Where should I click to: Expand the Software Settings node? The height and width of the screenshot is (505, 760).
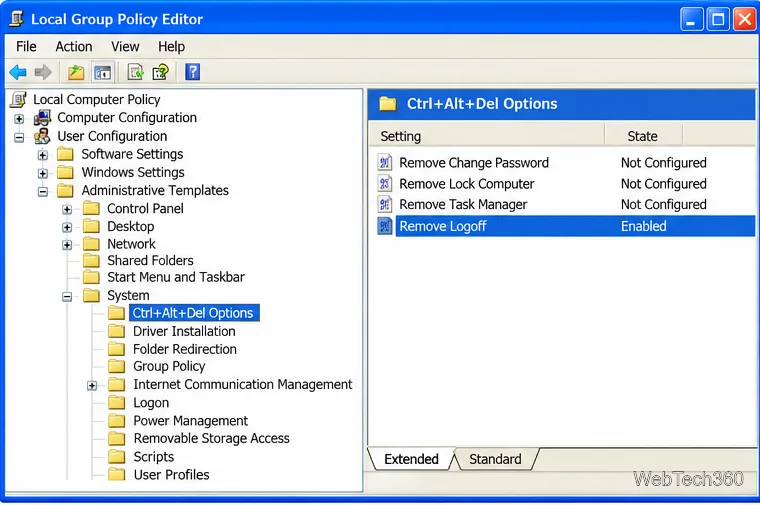[43, 155]
